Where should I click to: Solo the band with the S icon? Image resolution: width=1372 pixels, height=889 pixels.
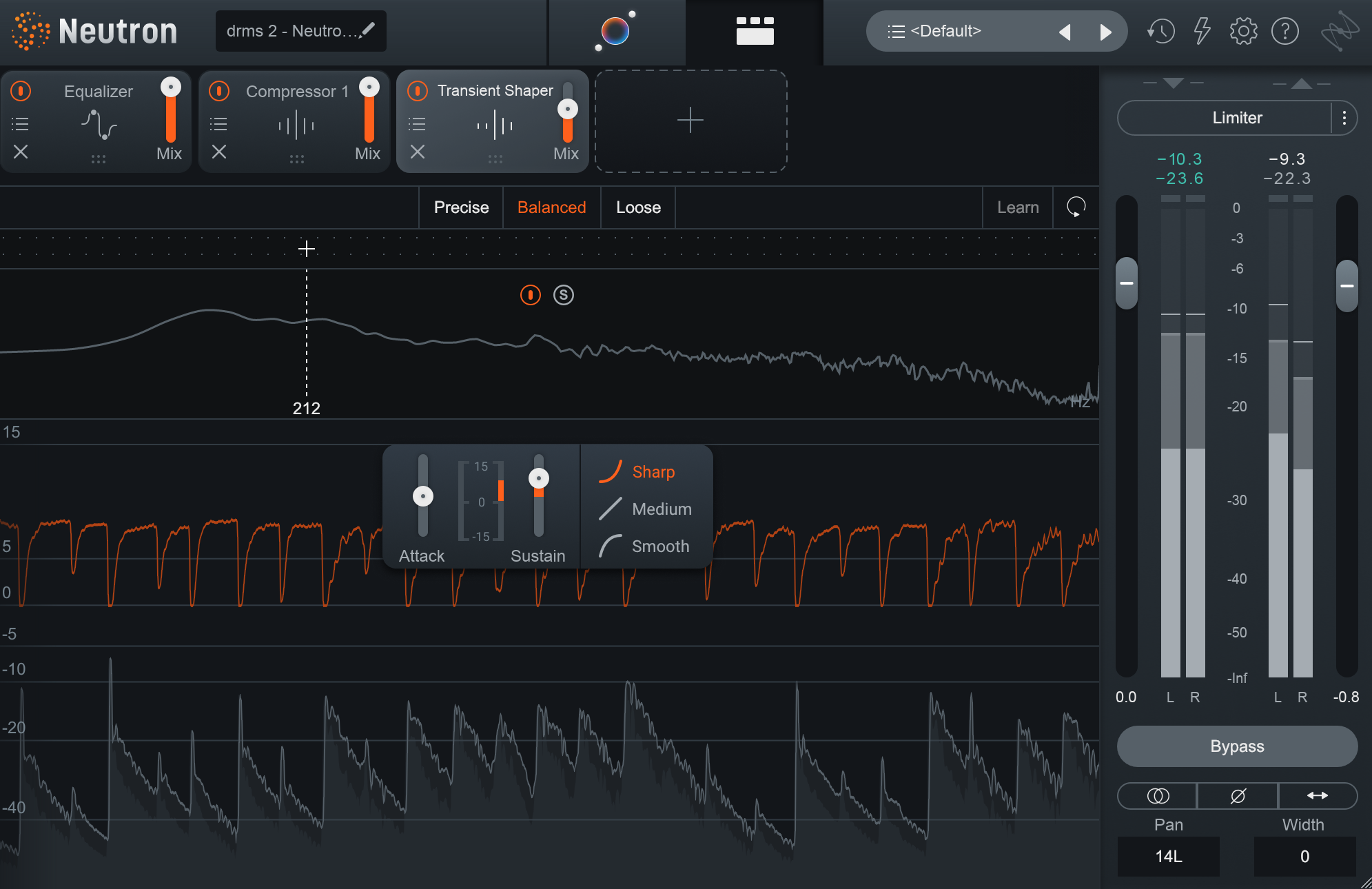coord(564,295)
